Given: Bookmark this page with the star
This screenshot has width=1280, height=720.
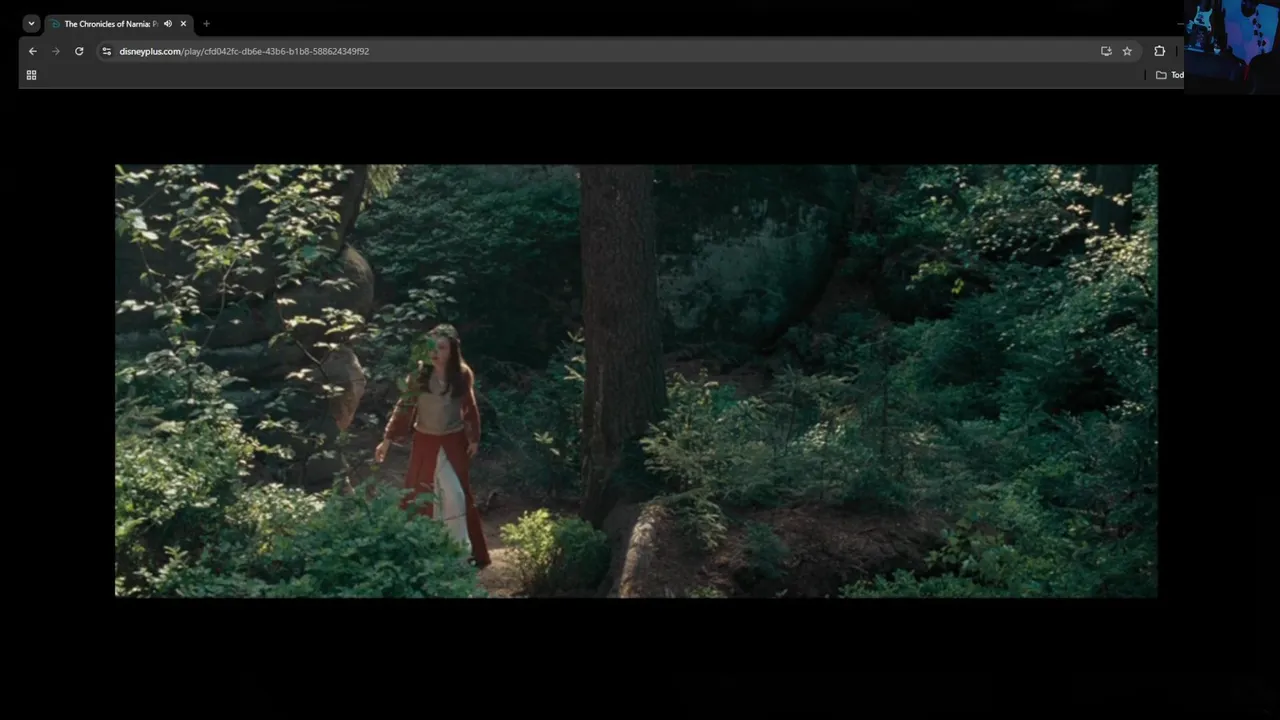Looking at the screenshot, I should point(1127,51).
